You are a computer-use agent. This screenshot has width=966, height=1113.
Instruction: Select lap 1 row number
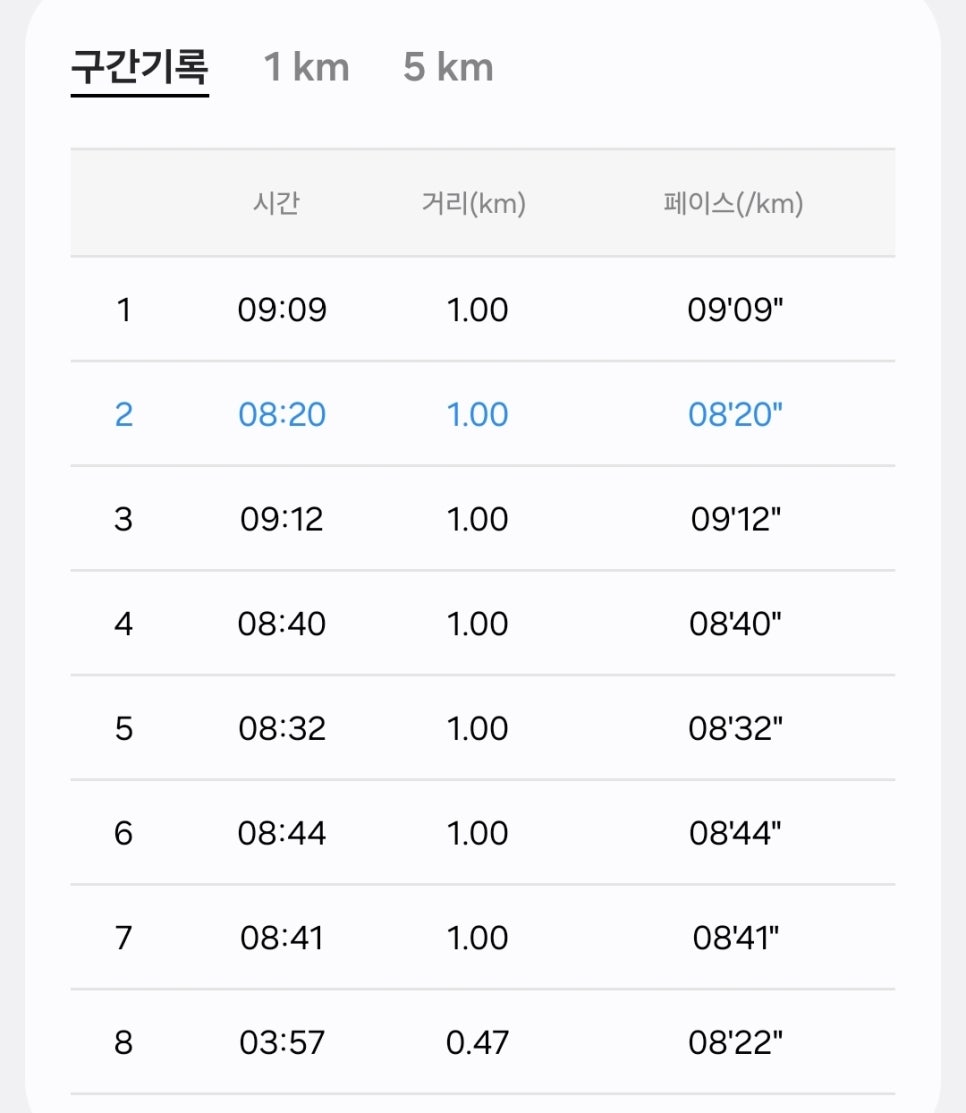pyautogui.click(x=124, y=310)
